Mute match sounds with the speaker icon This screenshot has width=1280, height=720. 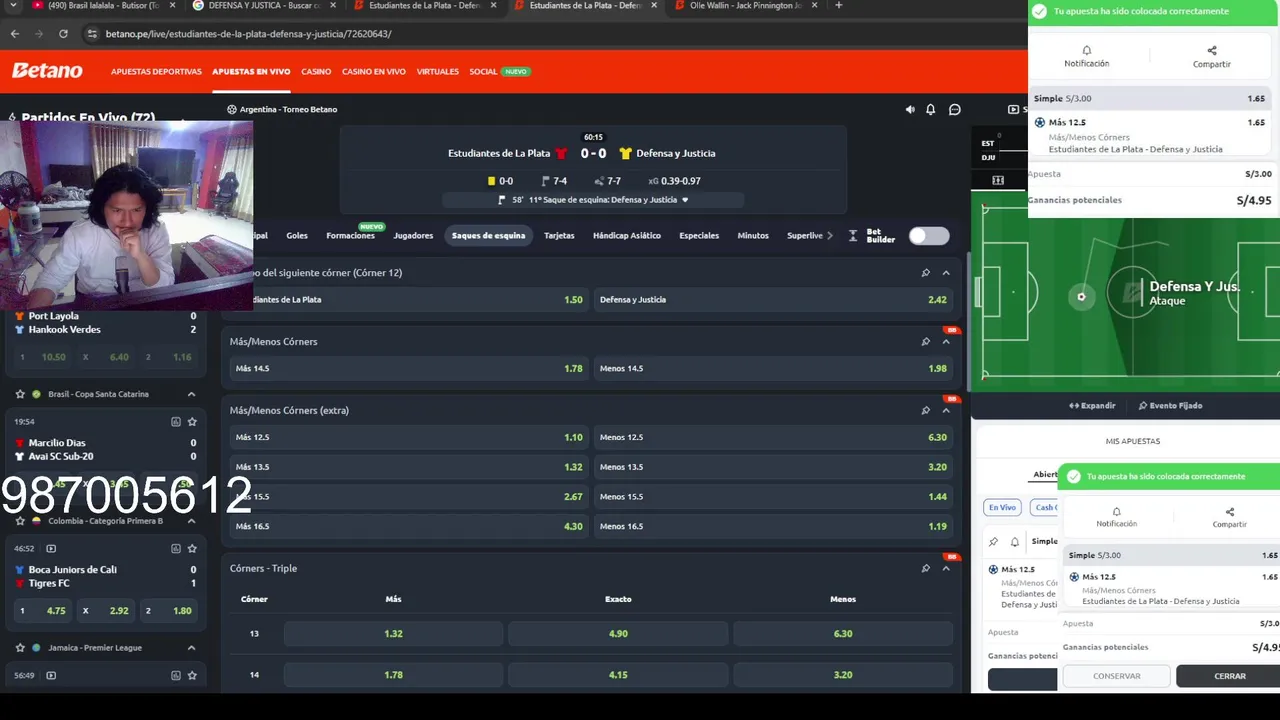[x=910, y=110]
